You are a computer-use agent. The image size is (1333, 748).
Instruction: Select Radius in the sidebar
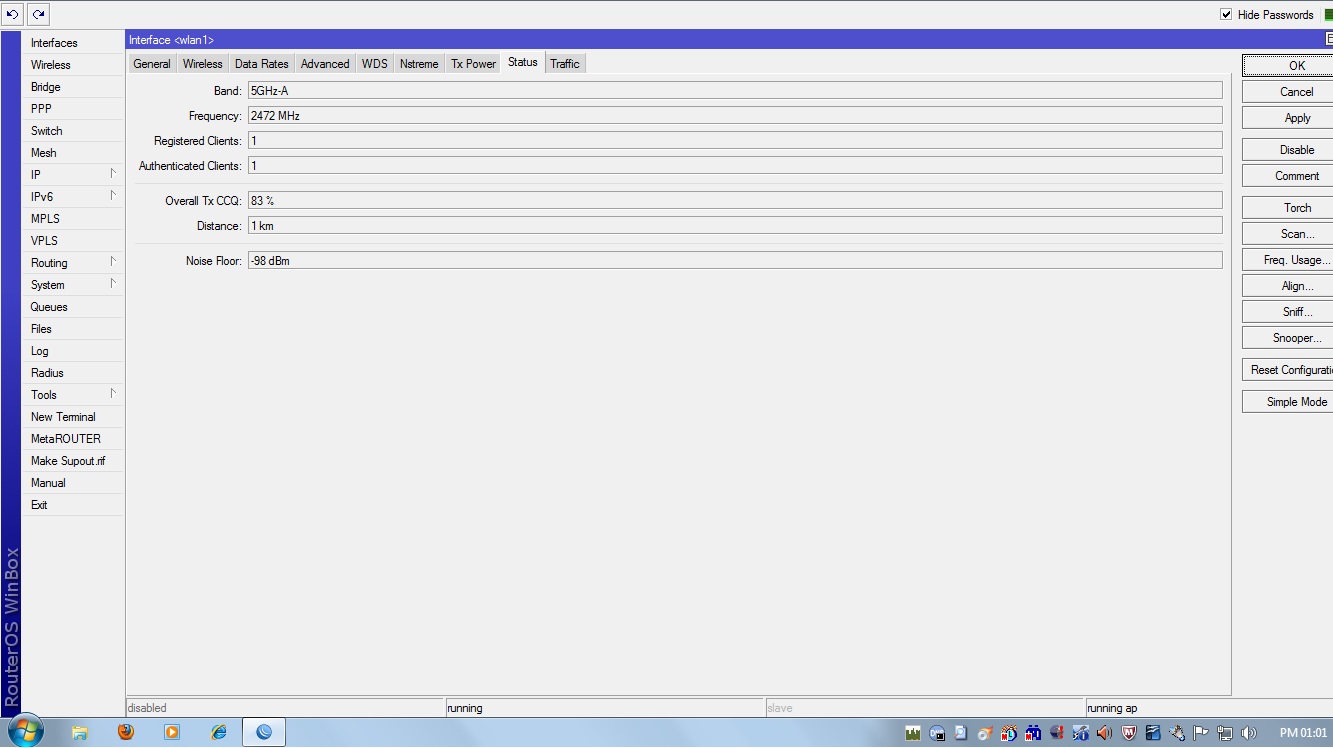(72, 373)
